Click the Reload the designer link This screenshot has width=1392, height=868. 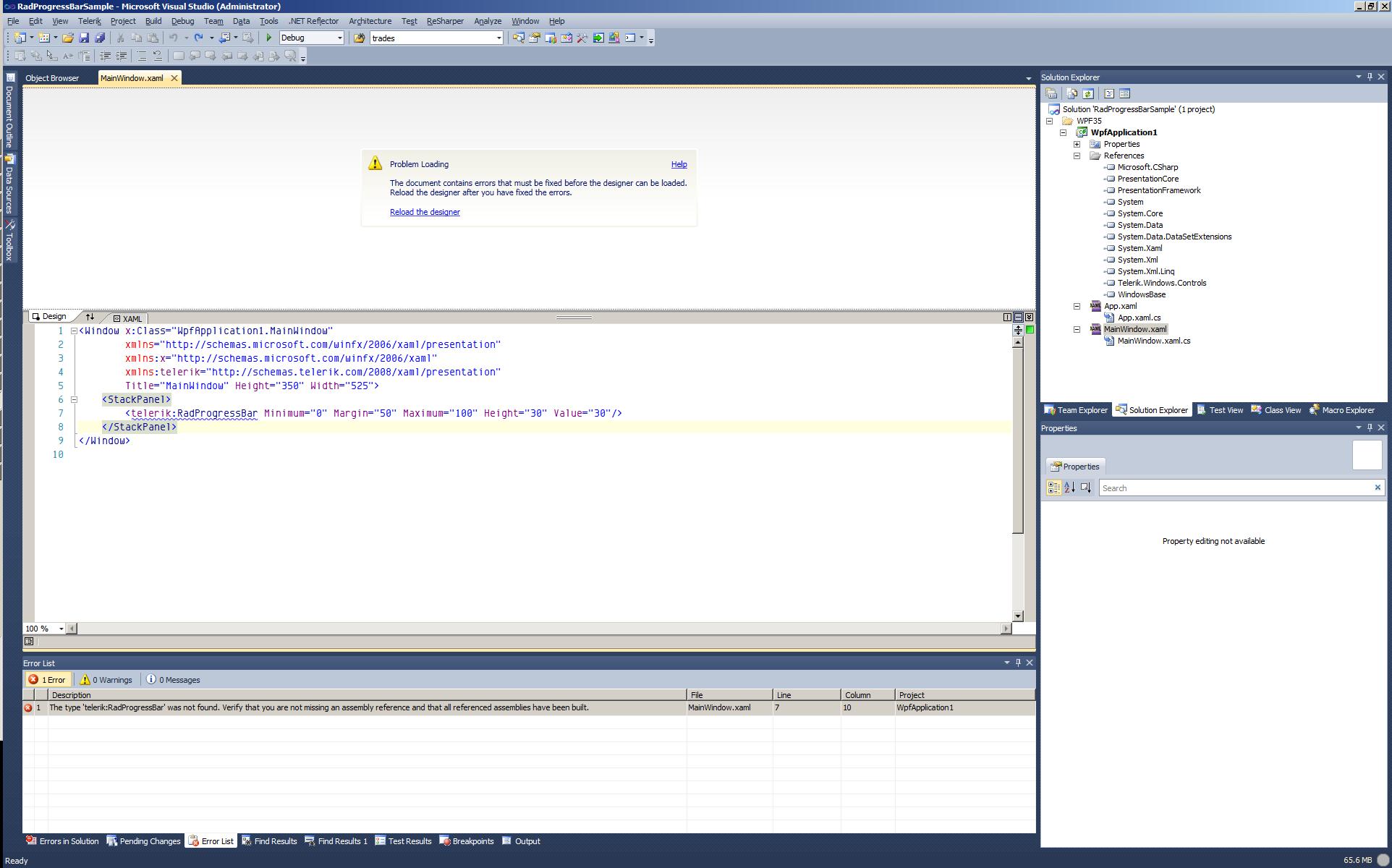coord(425,212)
